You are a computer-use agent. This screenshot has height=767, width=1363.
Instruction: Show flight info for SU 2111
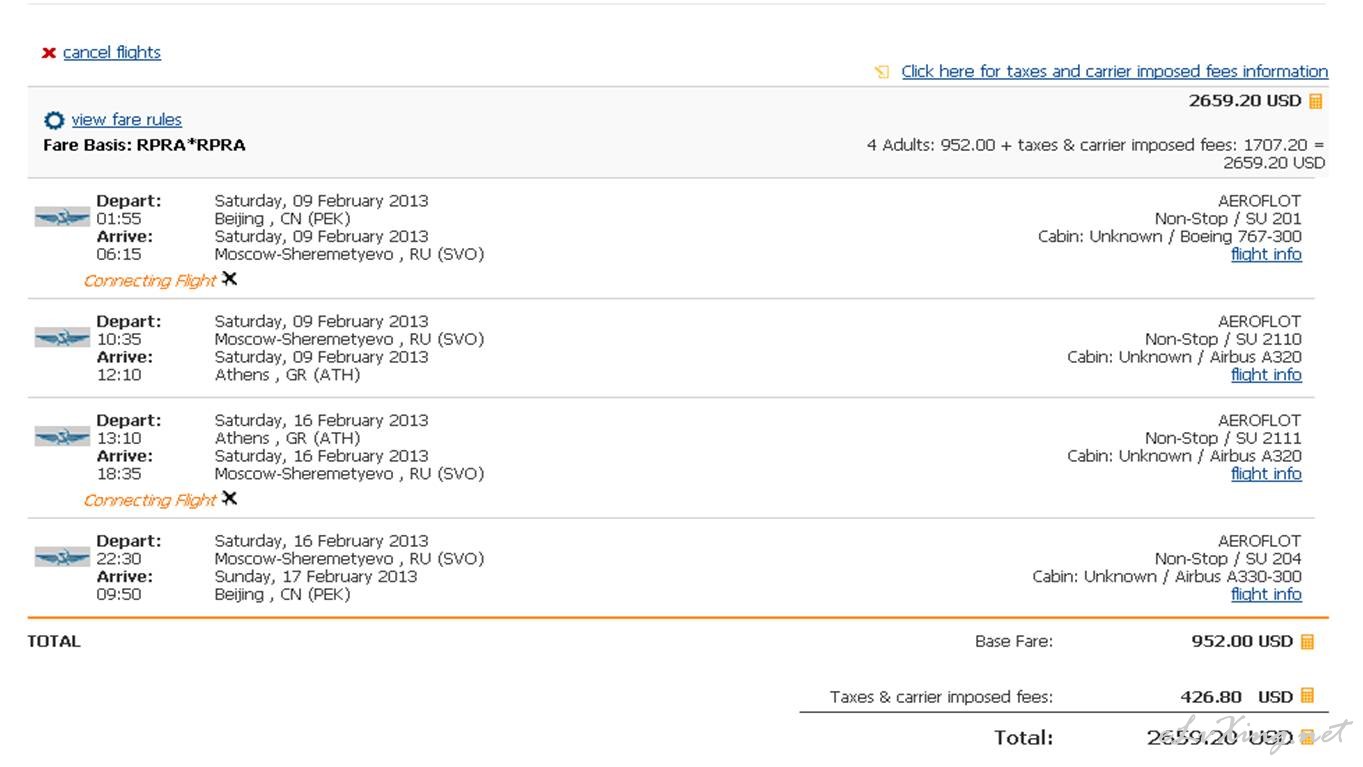click(1265, 473)
